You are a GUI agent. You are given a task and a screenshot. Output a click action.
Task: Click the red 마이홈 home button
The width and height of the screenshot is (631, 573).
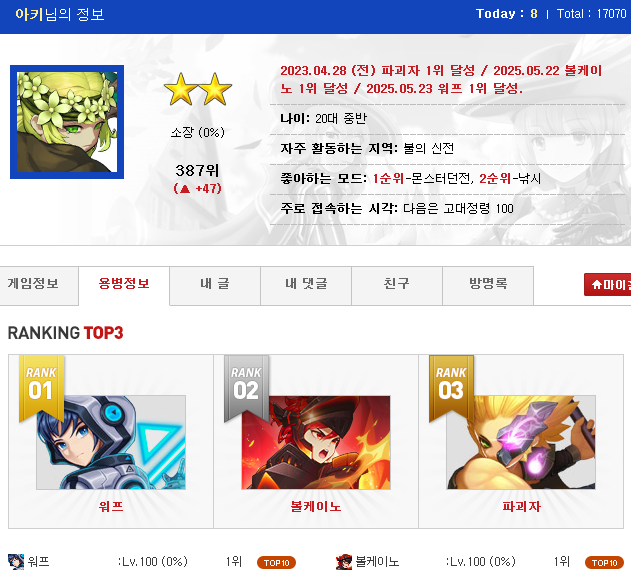point(608,284)
